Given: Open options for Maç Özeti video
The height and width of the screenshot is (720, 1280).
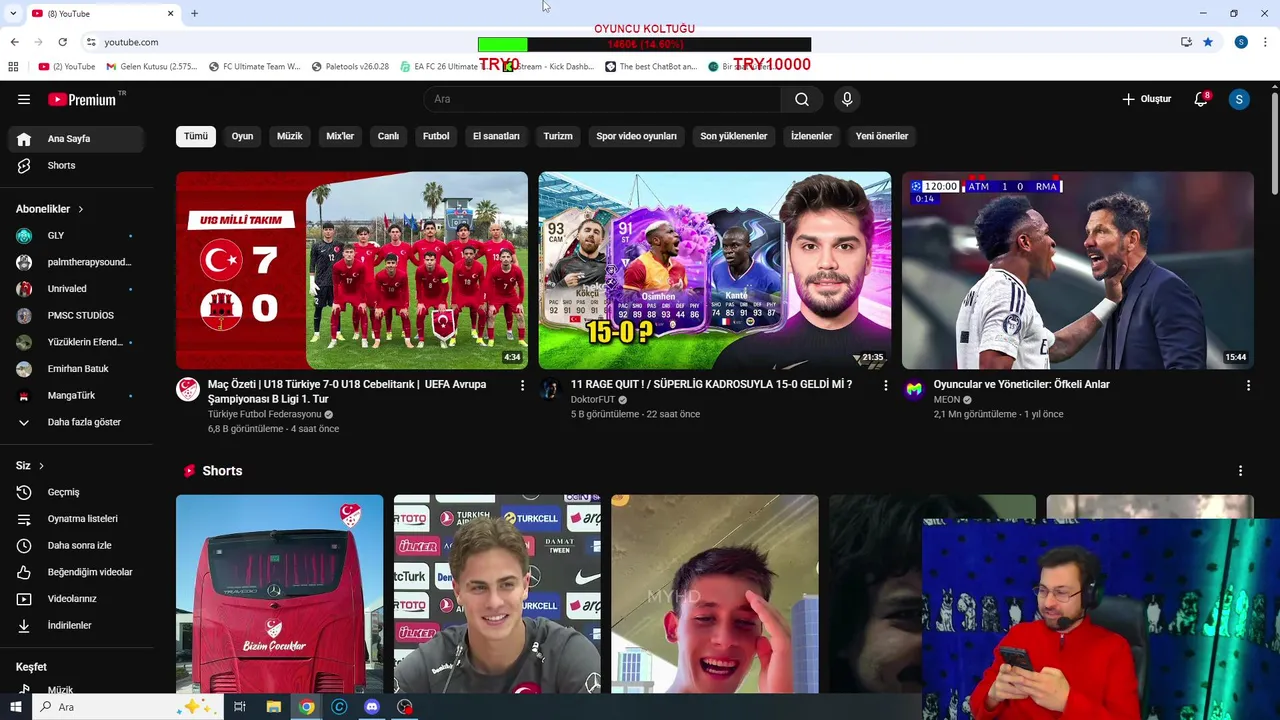Looking at the screenshot, I should pyautogui.click(x=522, y=385).
